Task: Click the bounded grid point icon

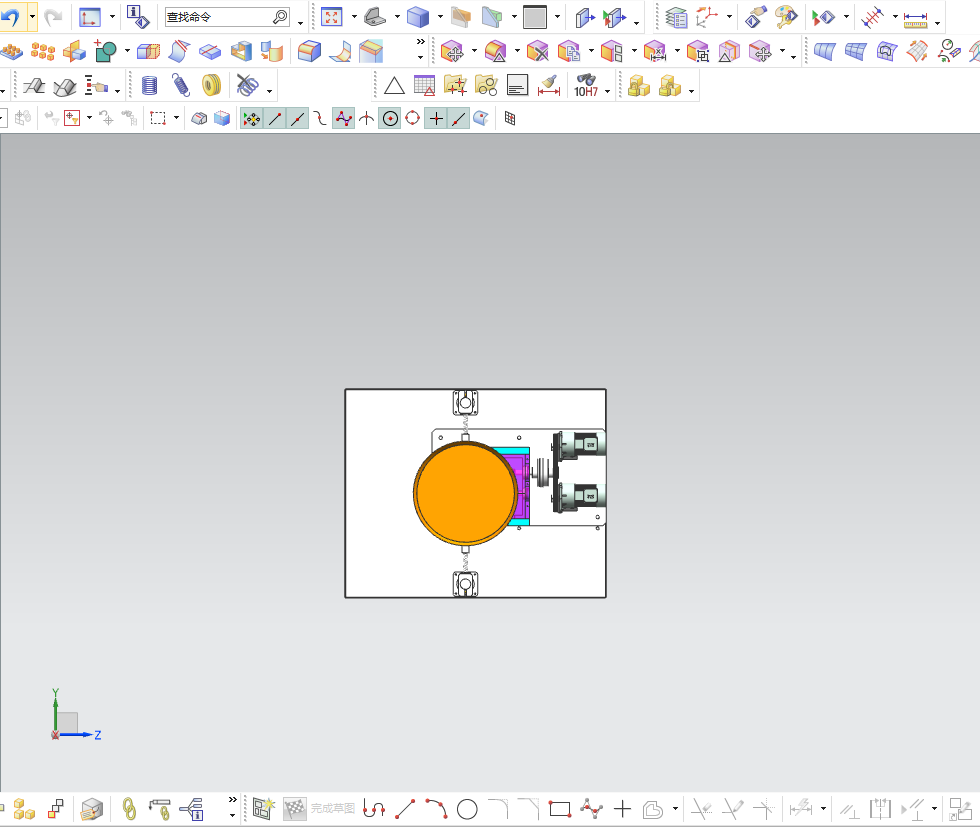Action: [510, 118]
